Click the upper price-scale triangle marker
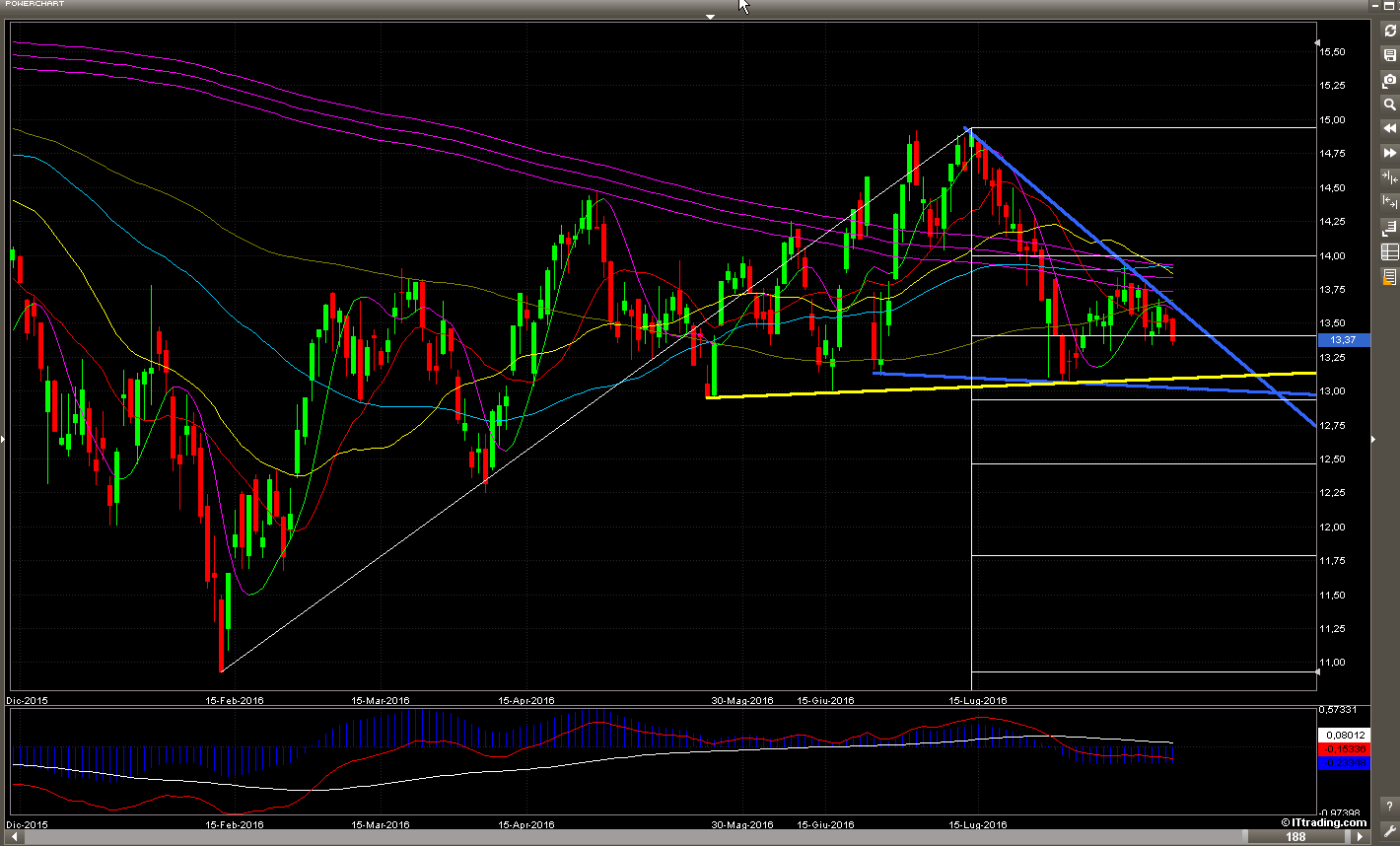The image size is (1400, 846). (x=1318, y=42)
